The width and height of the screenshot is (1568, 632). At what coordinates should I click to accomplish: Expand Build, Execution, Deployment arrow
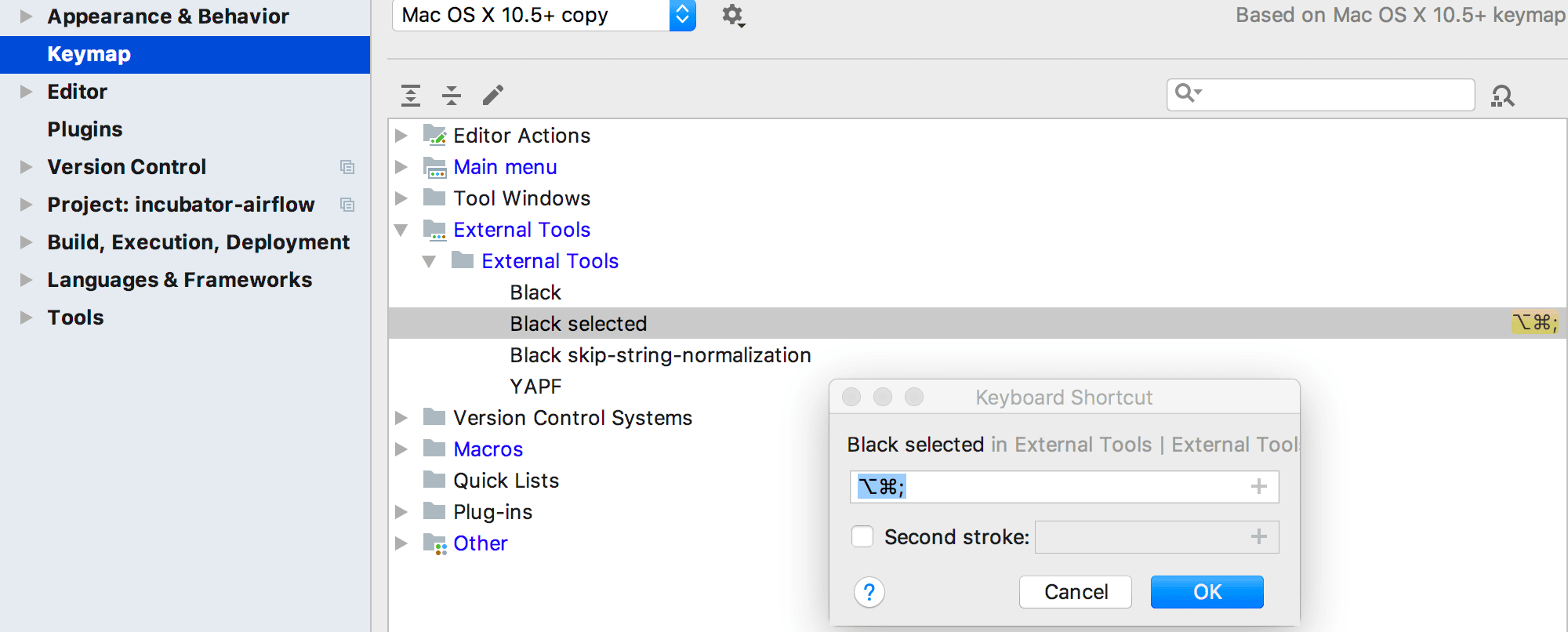click(x=26, y=242)
